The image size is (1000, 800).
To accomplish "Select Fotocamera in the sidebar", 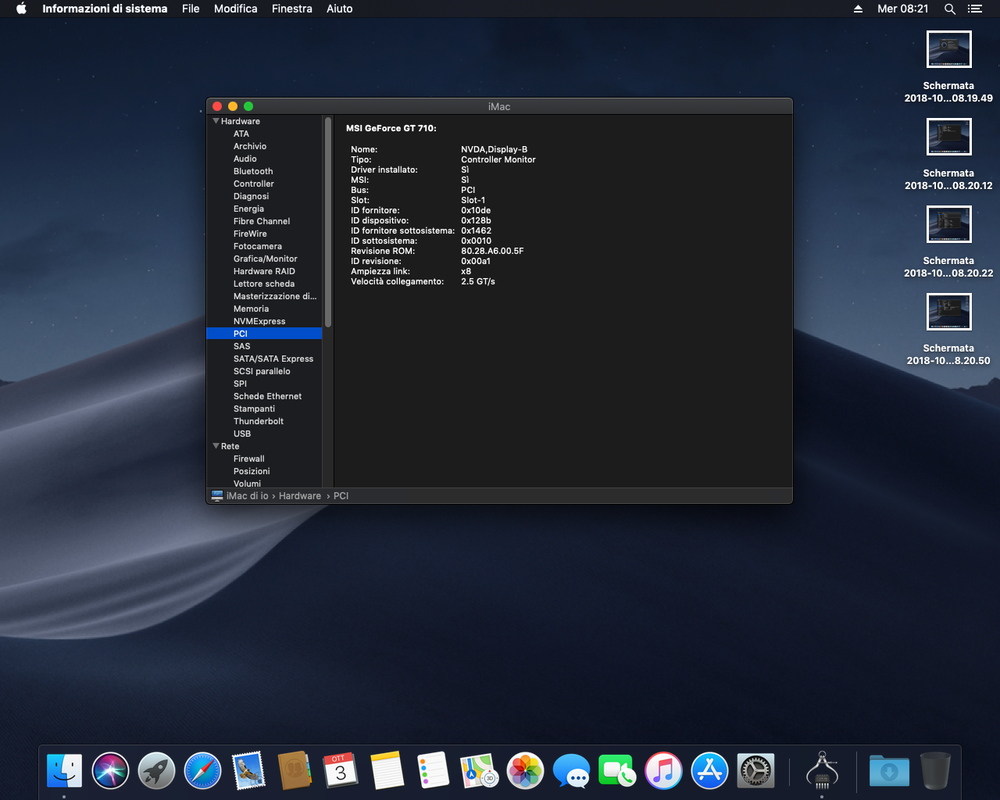I will click(264, 246).
